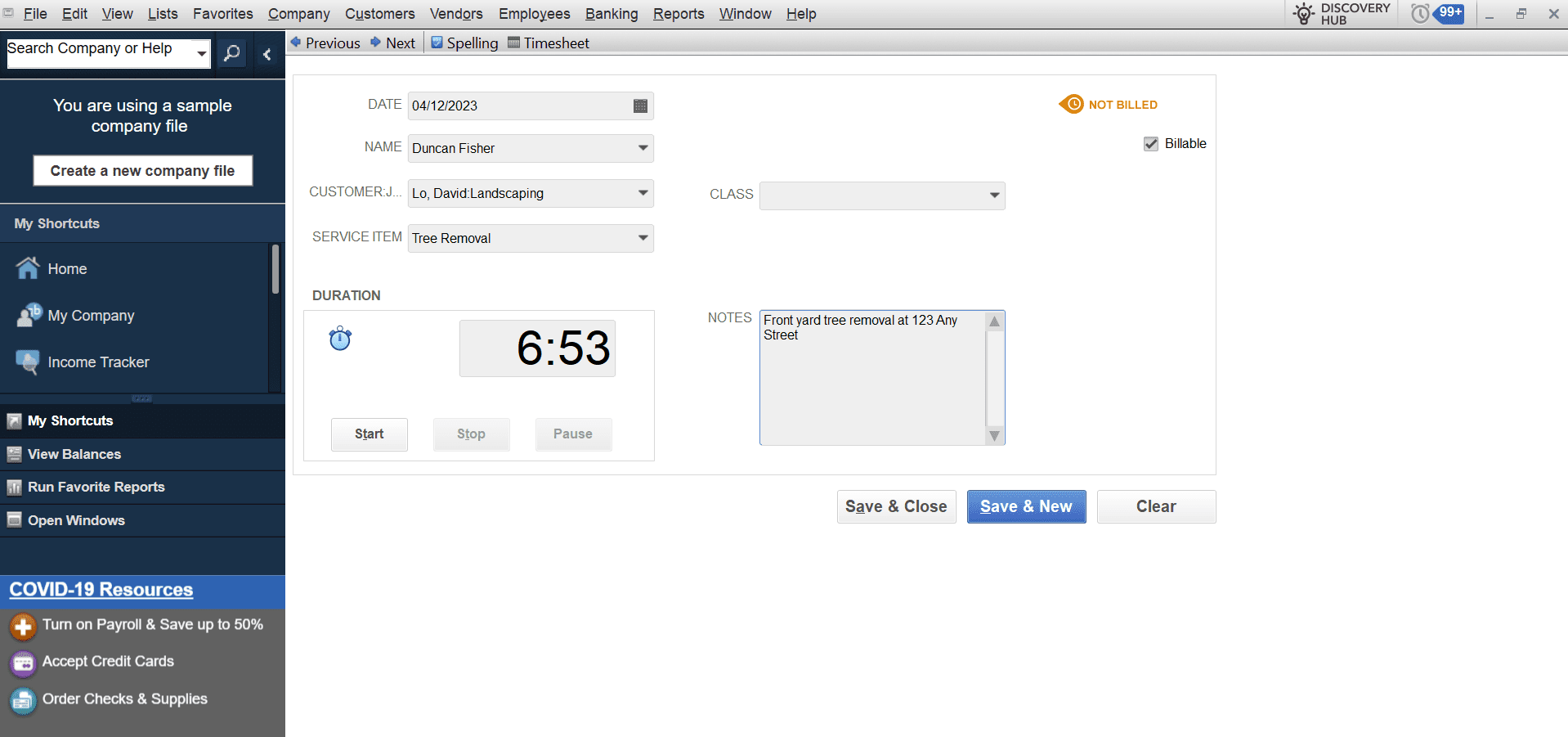The image size is (1568, 737).
Task: Click the Accept Credit Cards icon
Action: 23,663
